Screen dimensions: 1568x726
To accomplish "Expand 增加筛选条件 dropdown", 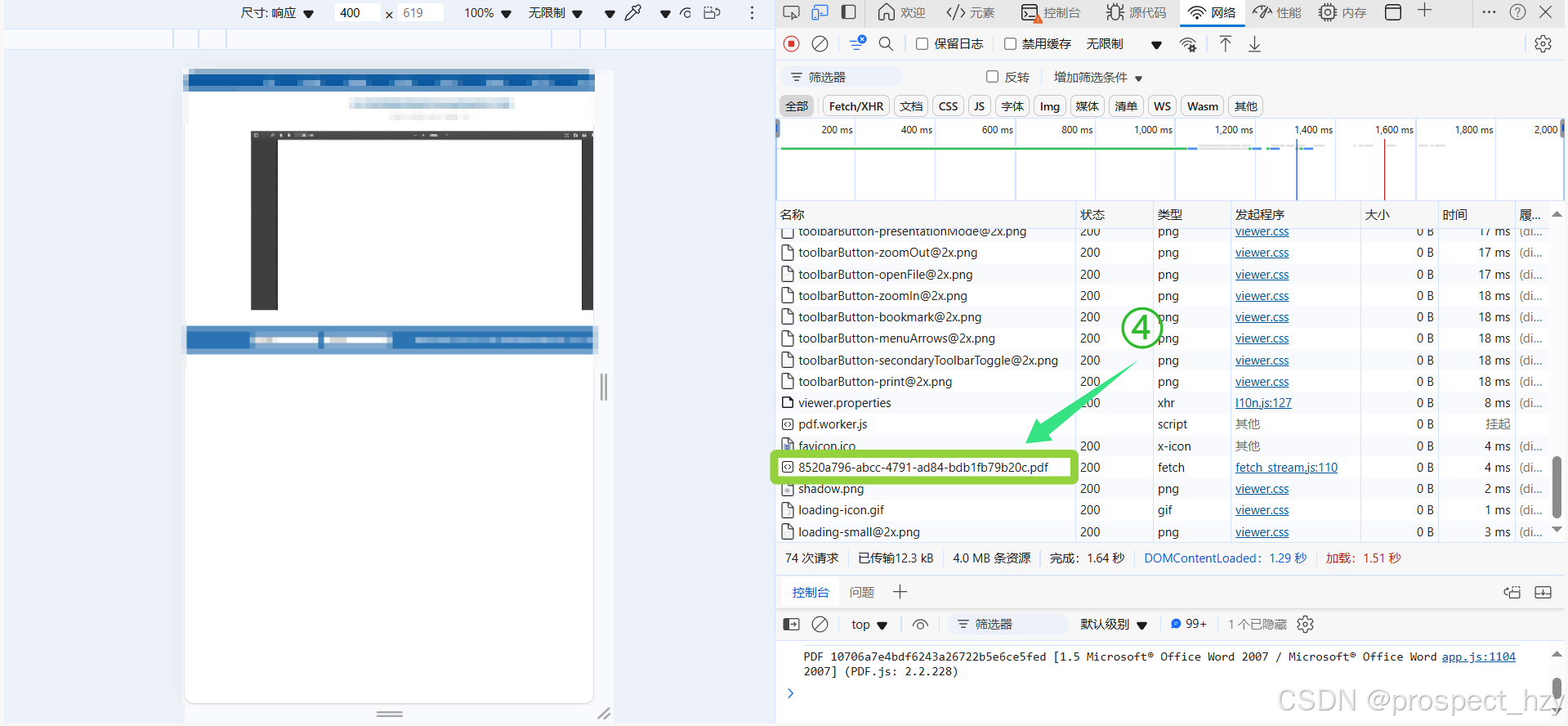I will point(1097,77).
